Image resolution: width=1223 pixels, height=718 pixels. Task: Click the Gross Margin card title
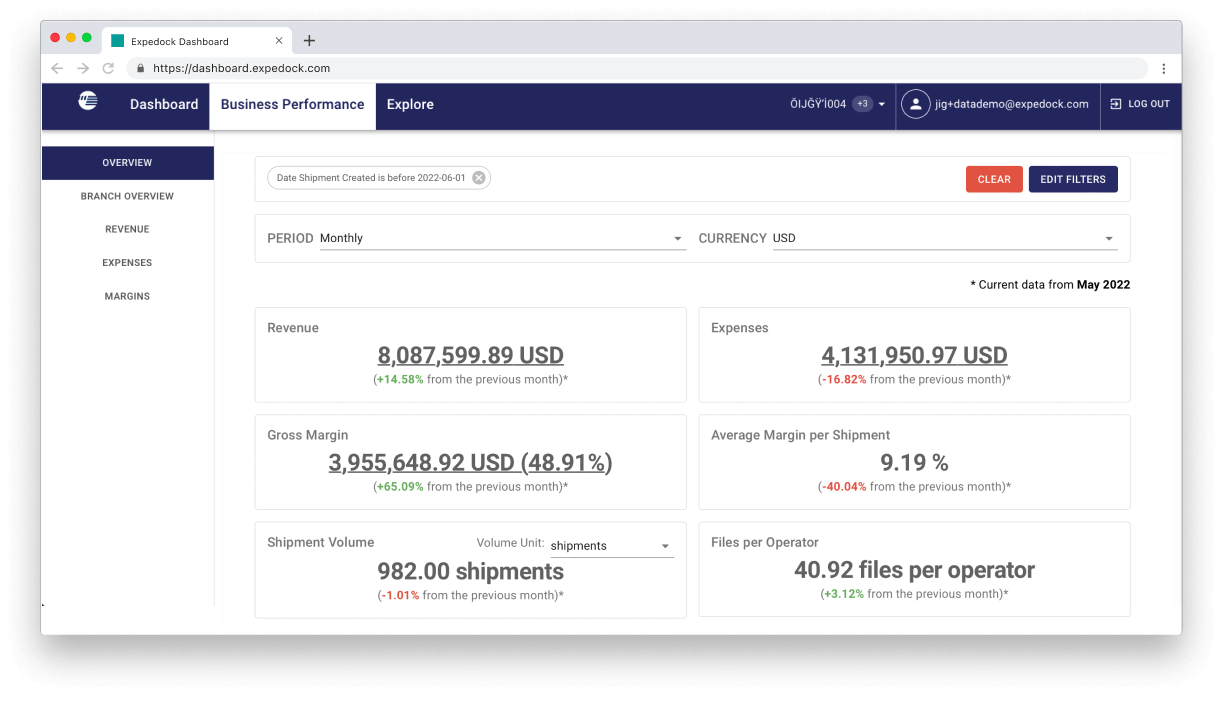[x=308, y=435]
